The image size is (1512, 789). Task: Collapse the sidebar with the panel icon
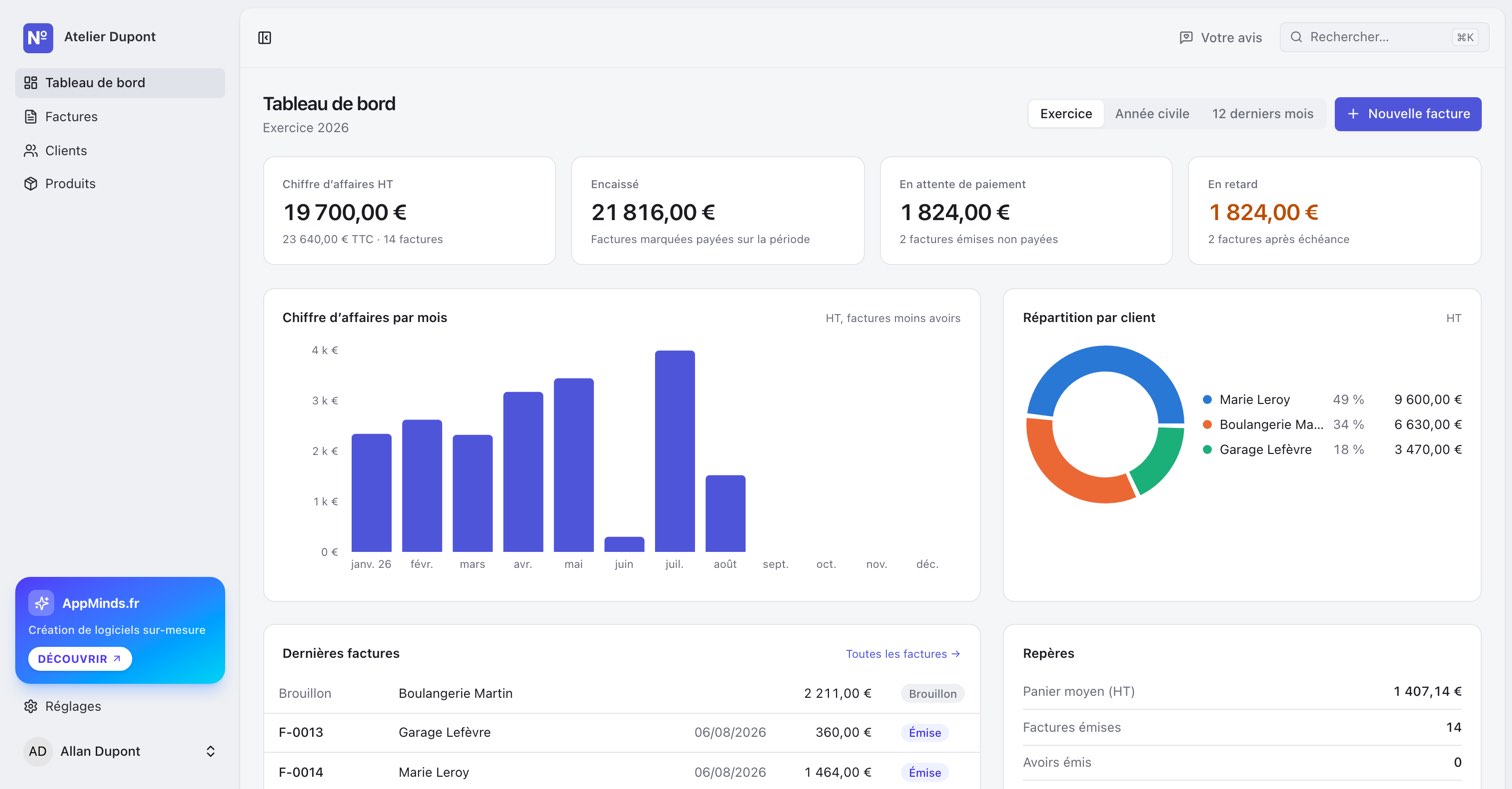point(265,38)
